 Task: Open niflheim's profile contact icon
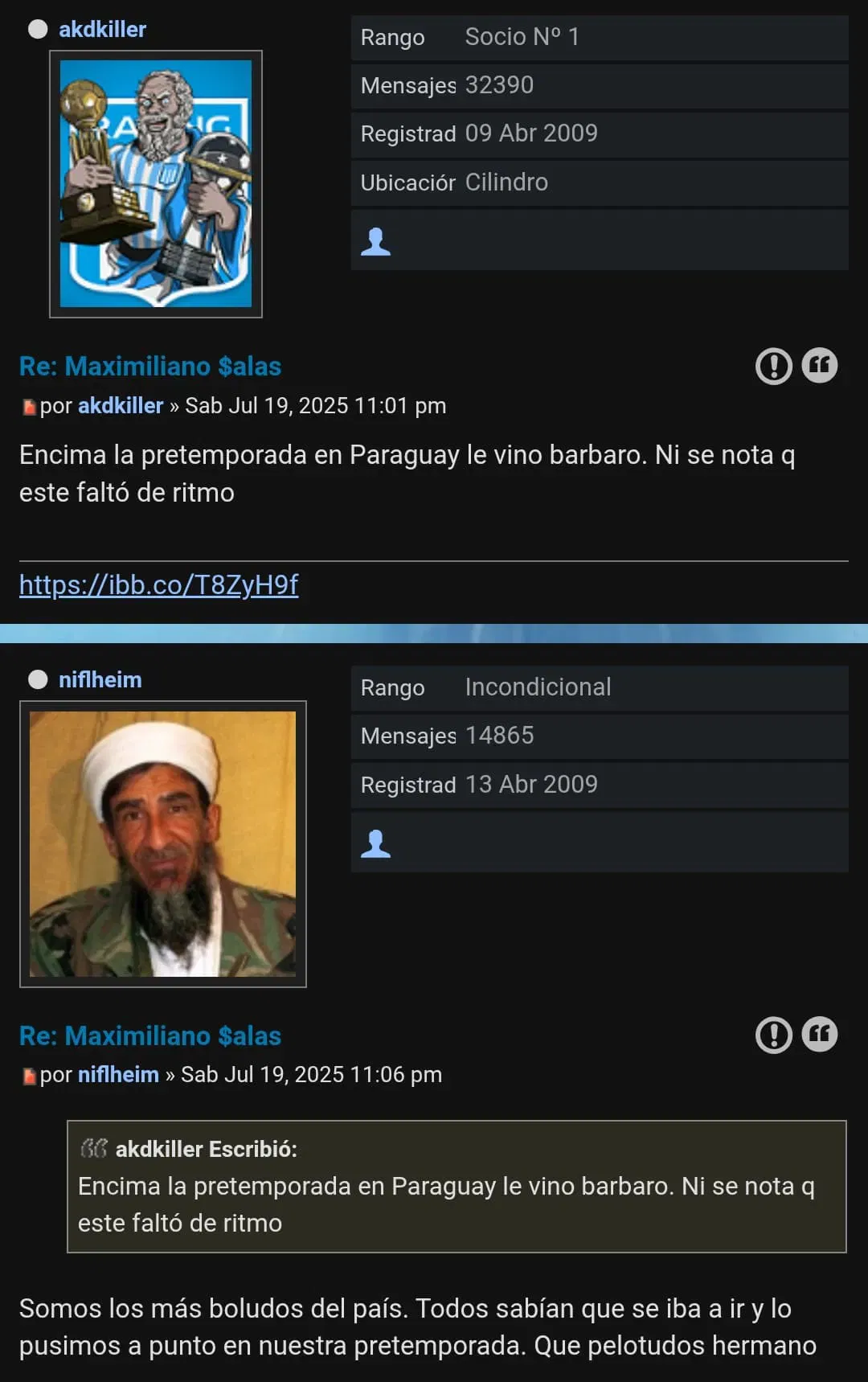[375, 843]
